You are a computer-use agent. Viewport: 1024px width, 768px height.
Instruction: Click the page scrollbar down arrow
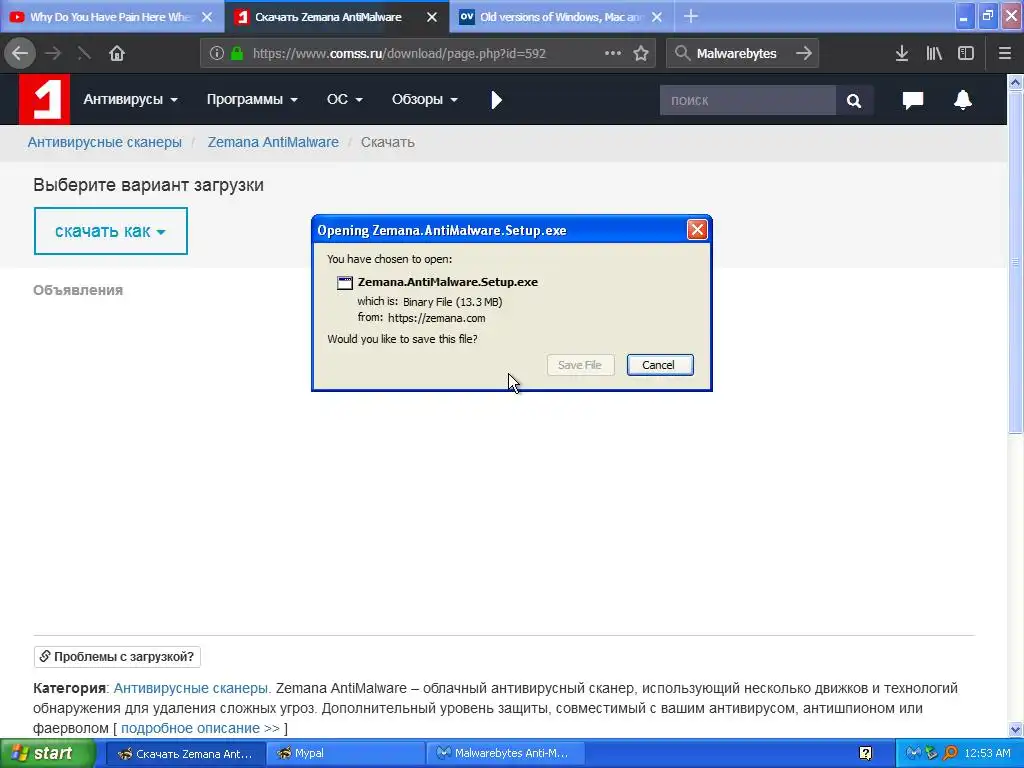(x=1015, y=729)
